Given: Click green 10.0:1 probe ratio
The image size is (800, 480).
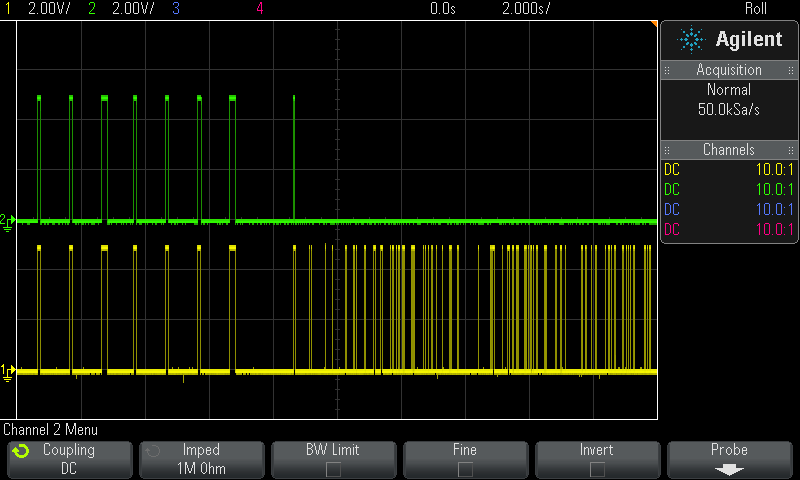Looking at the screenshot, I should tap(774, 189).
